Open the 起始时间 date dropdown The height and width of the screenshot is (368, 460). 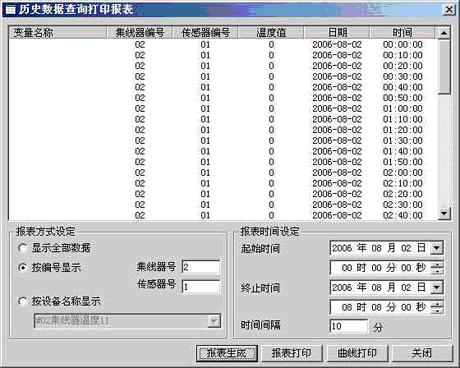click(x=436, y=248)
